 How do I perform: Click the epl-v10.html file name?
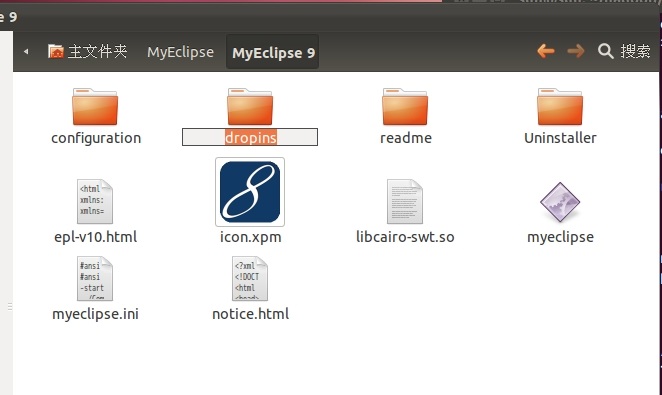coord(96,237)
